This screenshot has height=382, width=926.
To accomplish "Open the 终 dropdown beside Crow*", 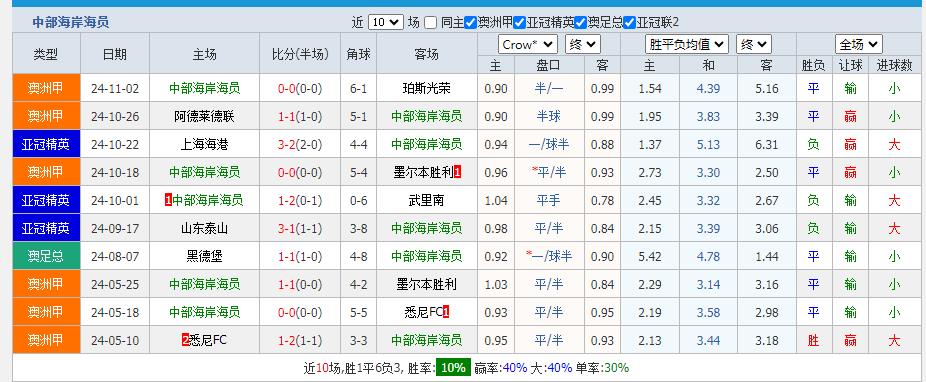I will [x=582, y=44].
